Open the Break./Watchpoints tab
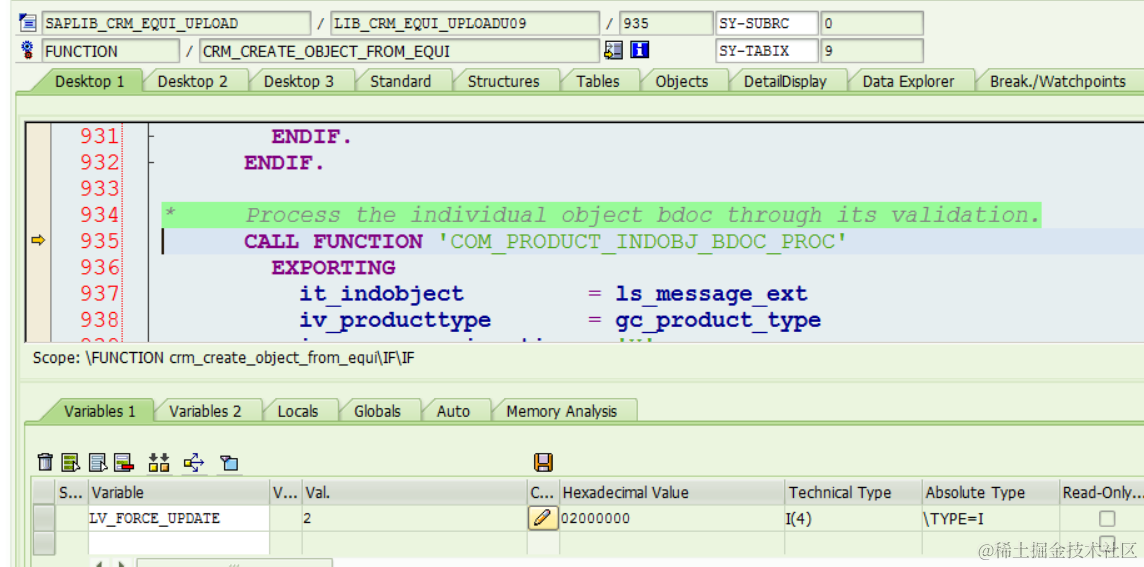Image resolution: width=1144 pixels, height=567 pixels. [1058, 81]
